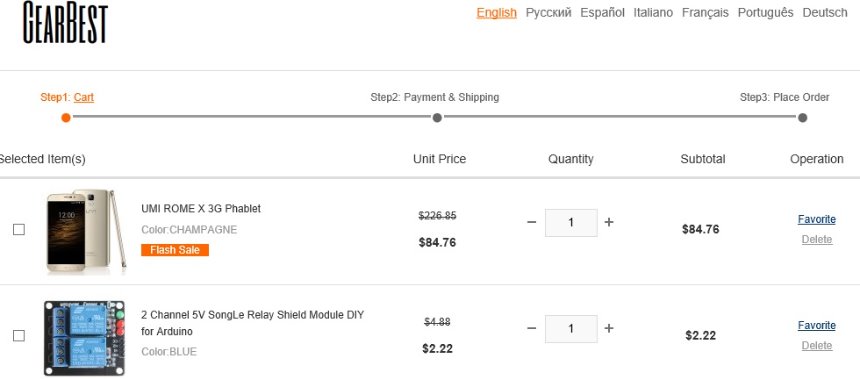The width and height of the screenshot is (860, 379).
Task: Change site language to Deutsch
Action: 825,13
